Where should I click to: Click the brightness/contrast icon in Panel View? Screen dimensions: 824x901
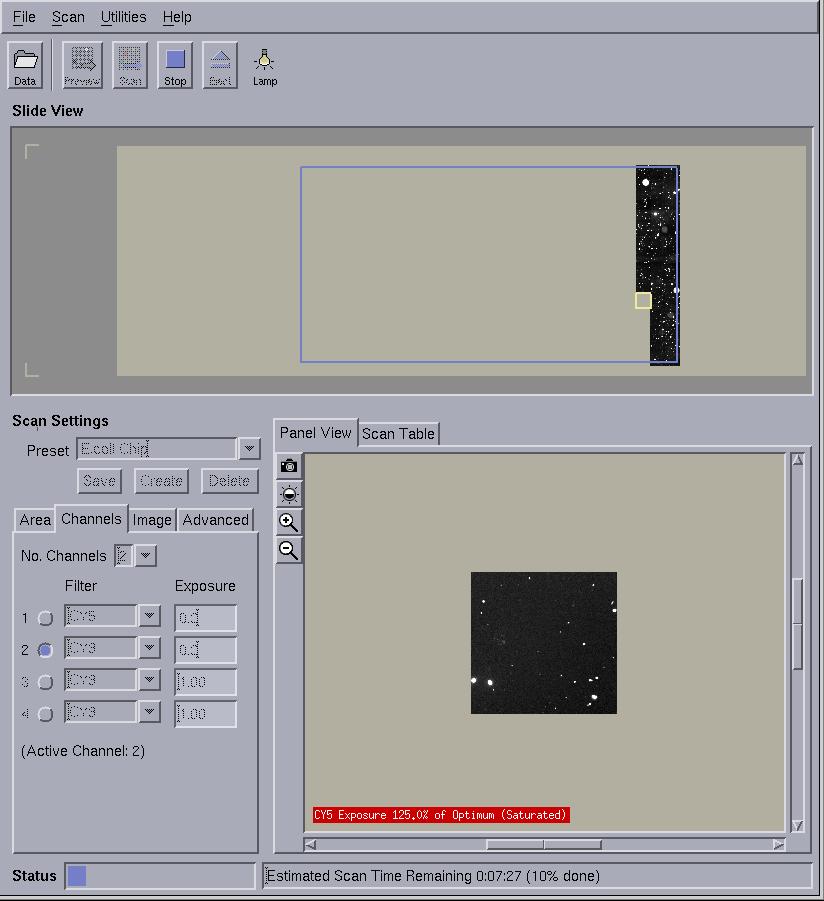pyautogui.click(x=289, y=494)
